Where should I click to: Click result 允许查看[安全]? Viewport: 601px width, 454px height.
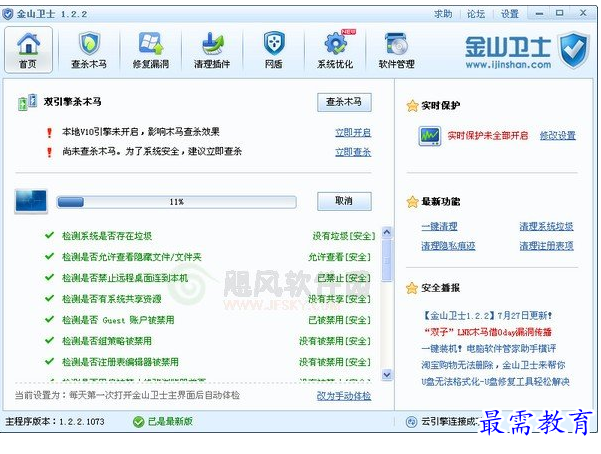340,257
